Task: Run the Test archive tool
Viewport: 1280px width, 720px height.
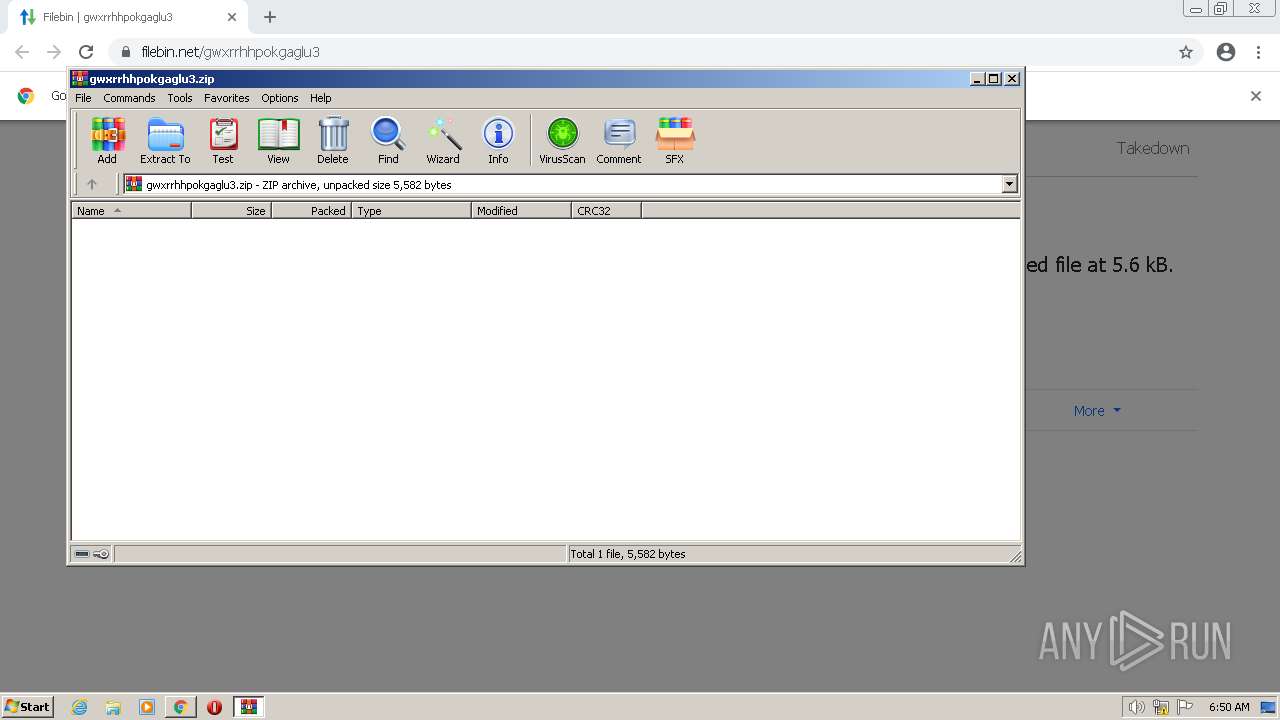Action: coord(223,140)
